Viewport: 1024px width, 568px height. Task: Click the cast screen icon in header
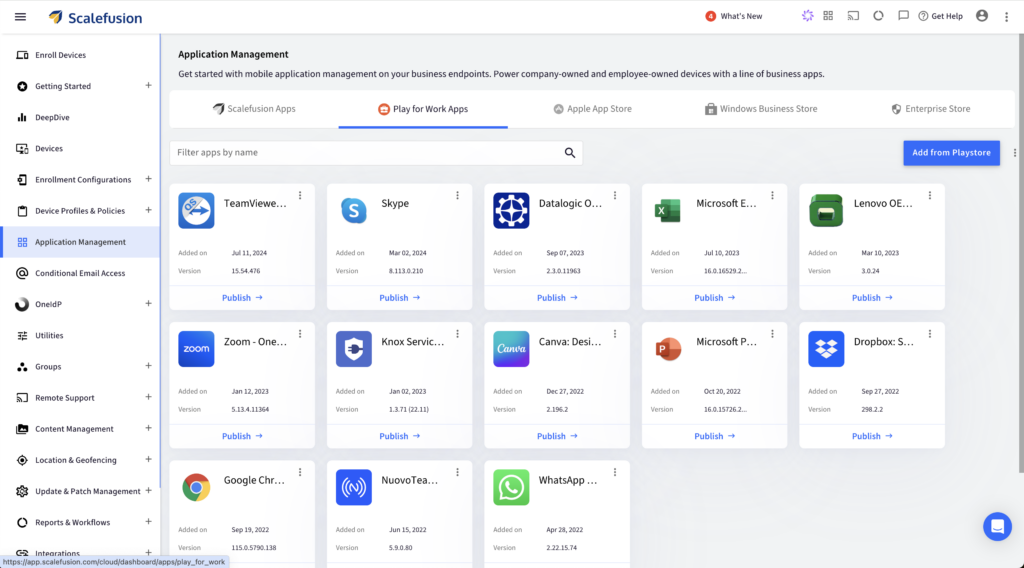pyautogui.click(x=853, y=16)
